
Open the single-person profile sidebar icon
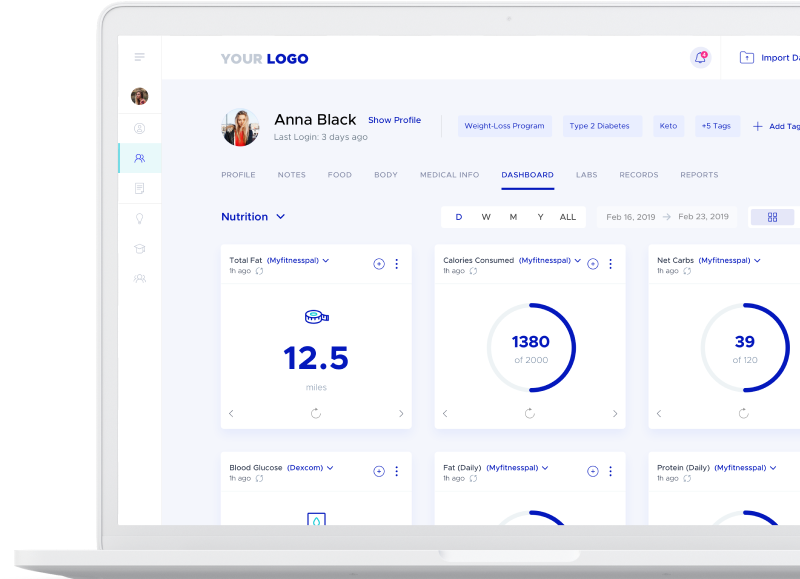pyautogui.click(x=139, y=129)
